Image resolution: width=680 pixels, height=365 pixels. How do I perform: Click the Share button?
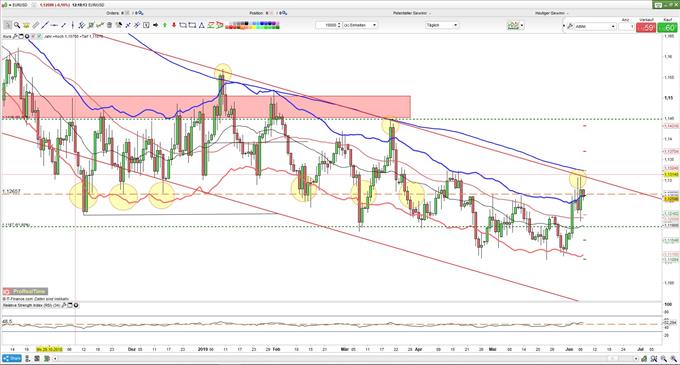(x=12, y=358)
